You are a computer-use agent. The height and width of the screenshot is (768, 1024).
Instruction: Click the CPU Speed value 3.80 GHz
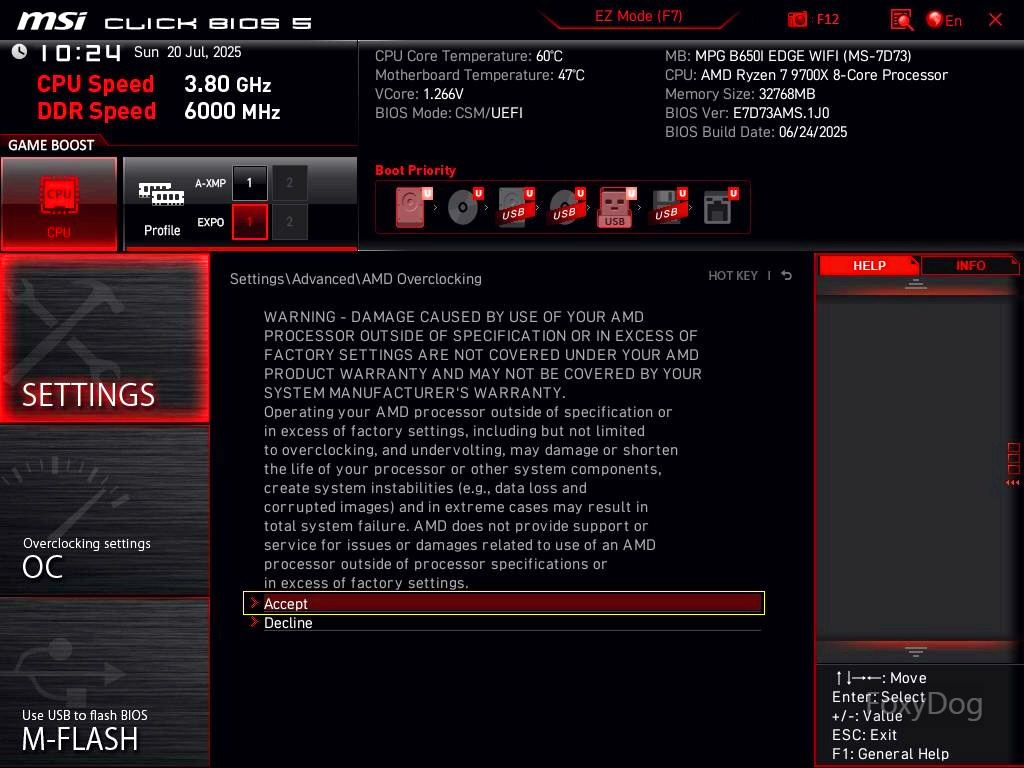(227, 84)
